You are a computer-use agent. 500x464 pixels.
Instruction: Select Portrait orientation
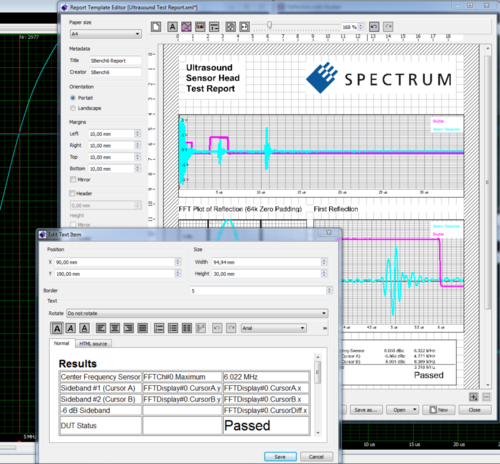coord(73,98)
